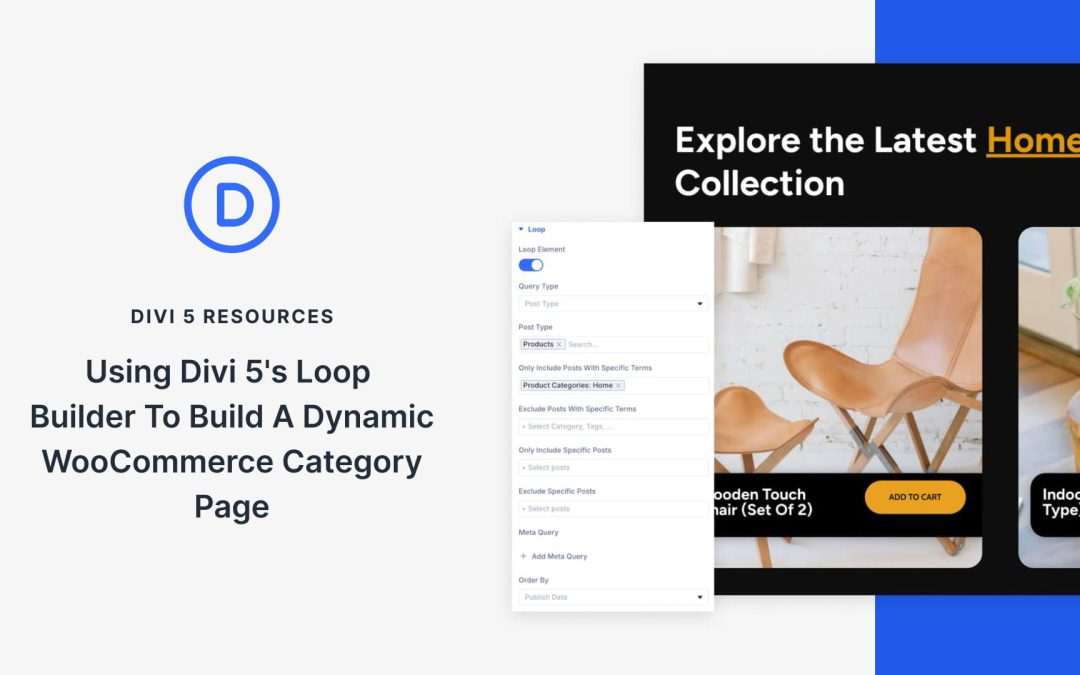Click the underlined Home link in heading
Viewport: 1080px width, 675px height.
[1033, 141]
